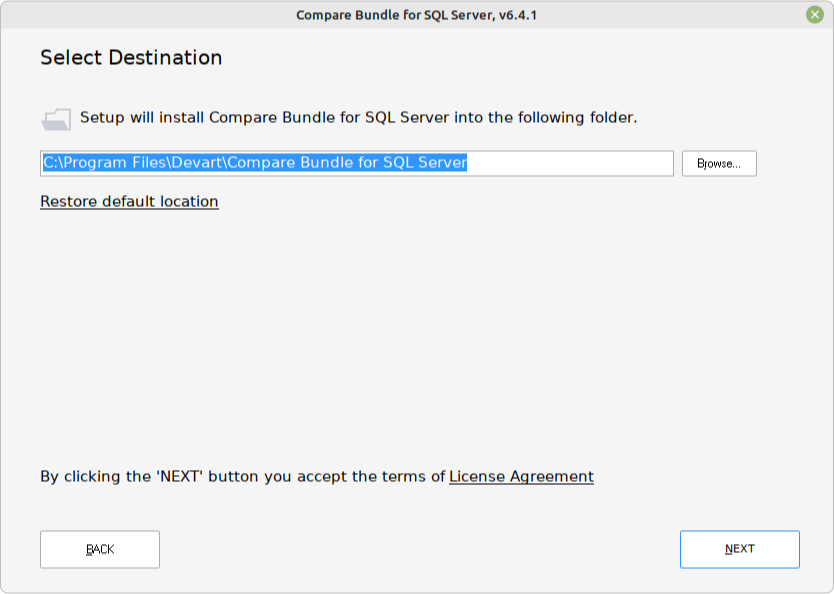Open the License Agreement link

coord(521,476)
